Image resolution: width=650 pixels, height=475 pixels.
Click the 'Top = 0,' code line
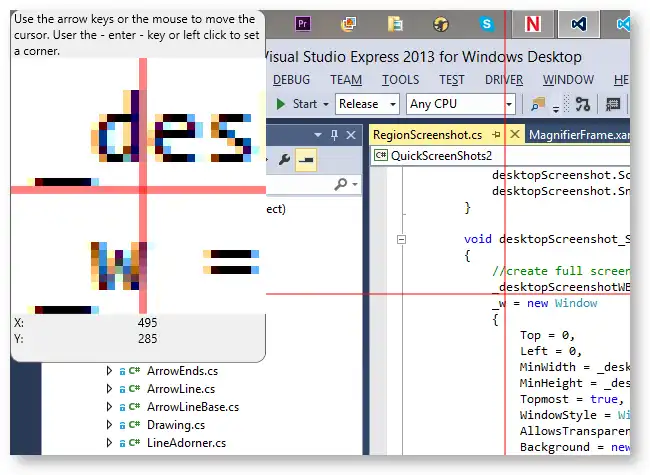(x=547, y=335)
